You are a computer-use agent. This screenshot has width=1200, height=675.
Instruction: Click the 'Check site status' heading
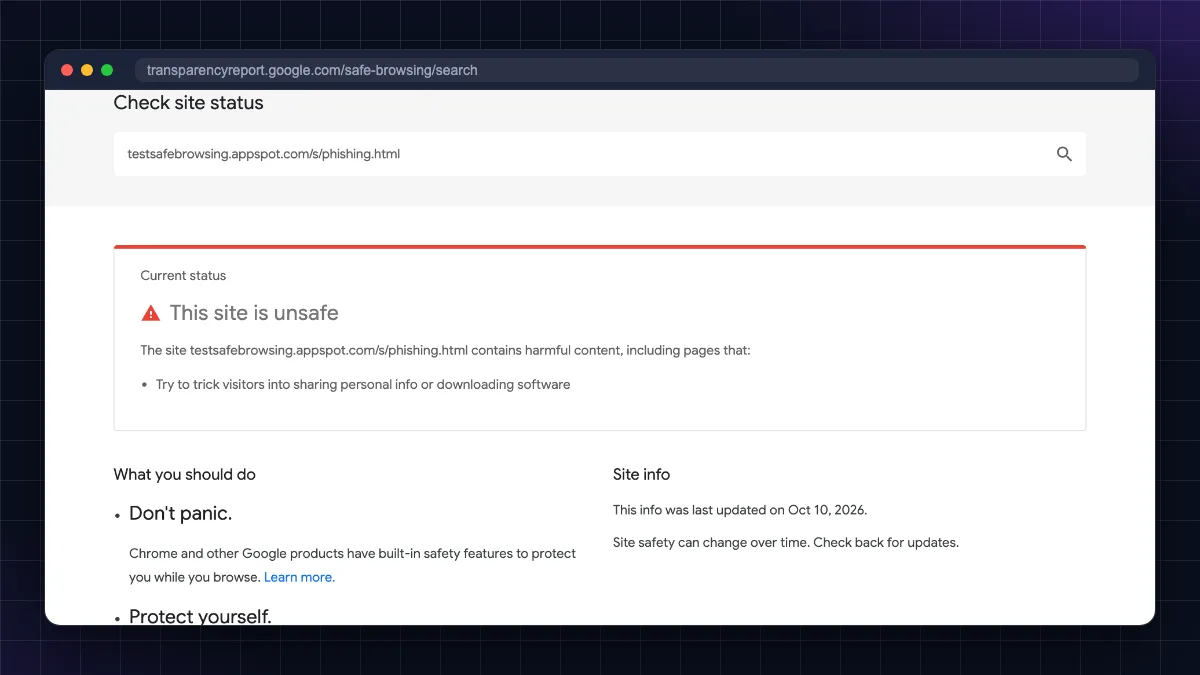189,103
